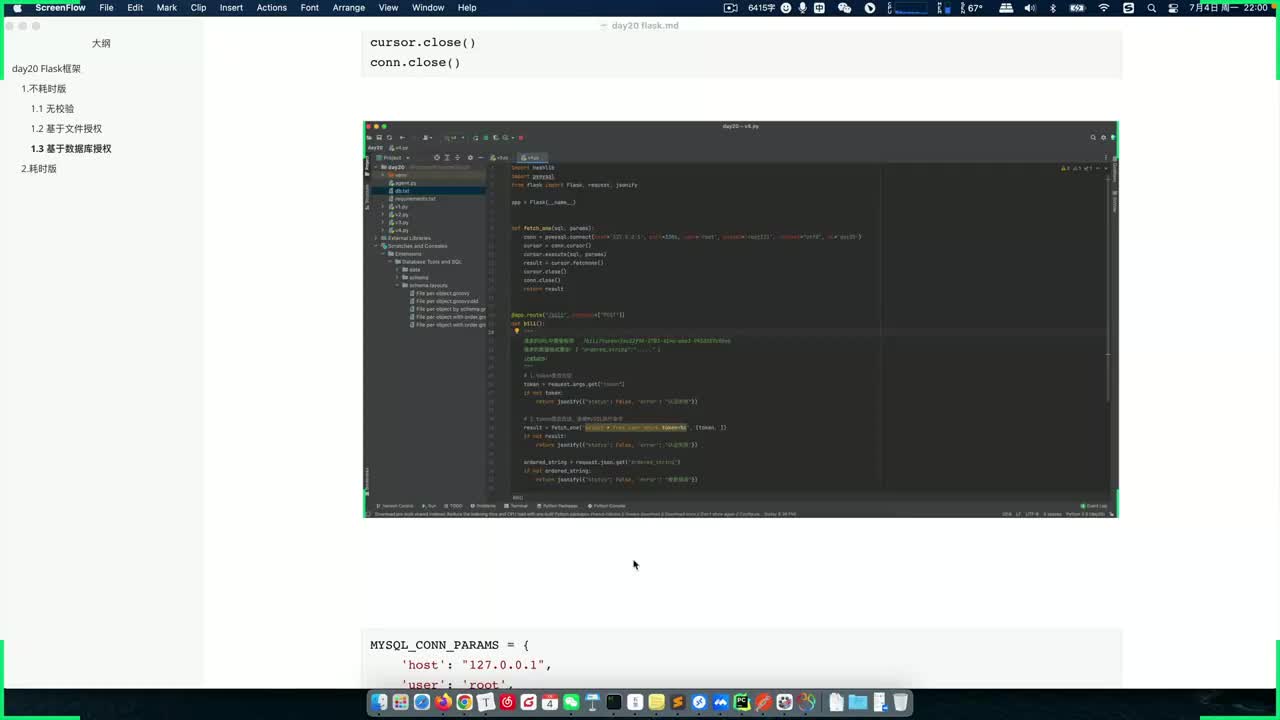Click the 大纲 outline panel title
Viewport: 1280px width, 720px height.
pos(101,43)
